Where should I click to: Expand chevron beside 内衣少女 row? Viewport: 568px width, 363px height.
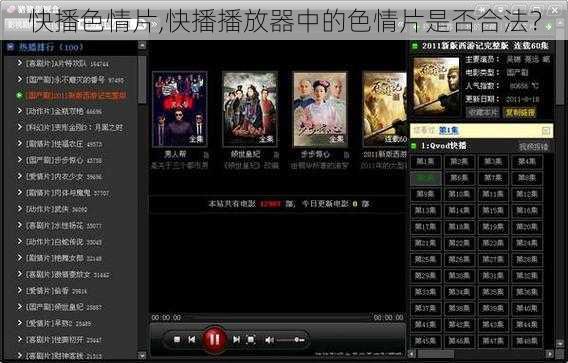(20, 176)
